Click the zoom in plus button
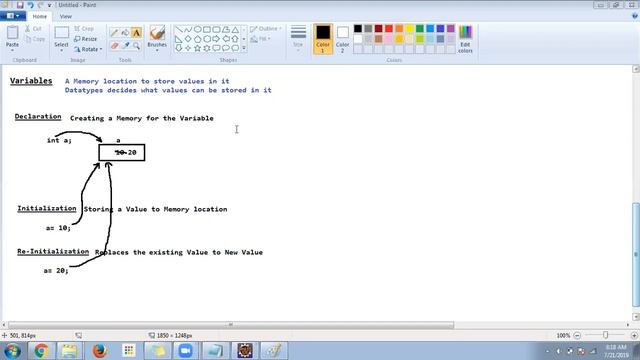This screenshot has height=360, width=640. 634,335
